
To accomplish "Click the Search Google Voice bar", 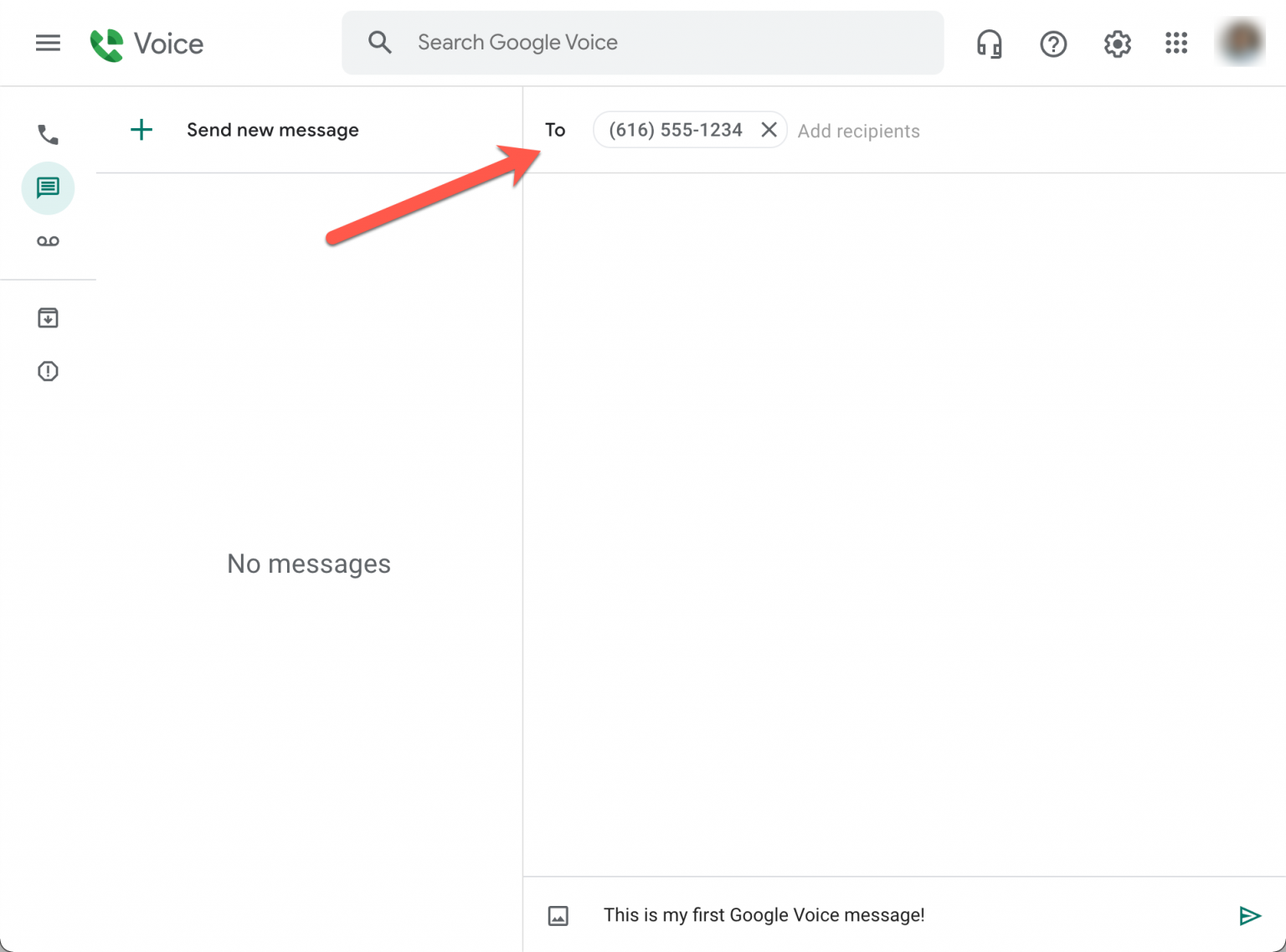I will (642, 42).
